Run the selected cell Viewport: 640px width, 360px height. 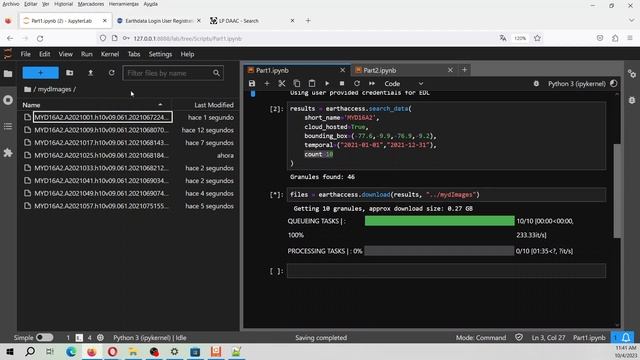click(x=327, y=83)
